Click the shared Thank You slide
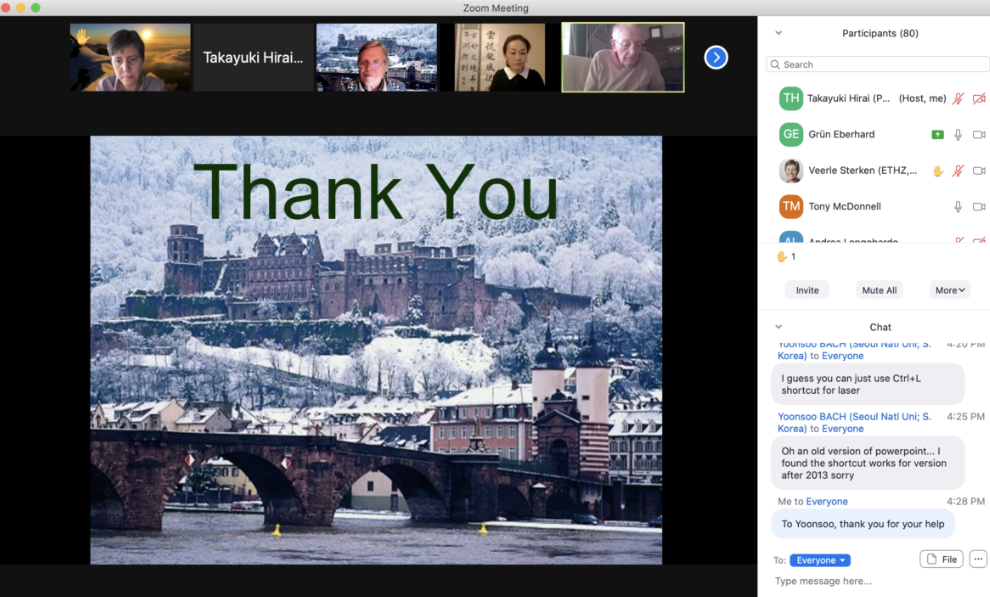Screen dimensions: 990x597 (376, 350)
